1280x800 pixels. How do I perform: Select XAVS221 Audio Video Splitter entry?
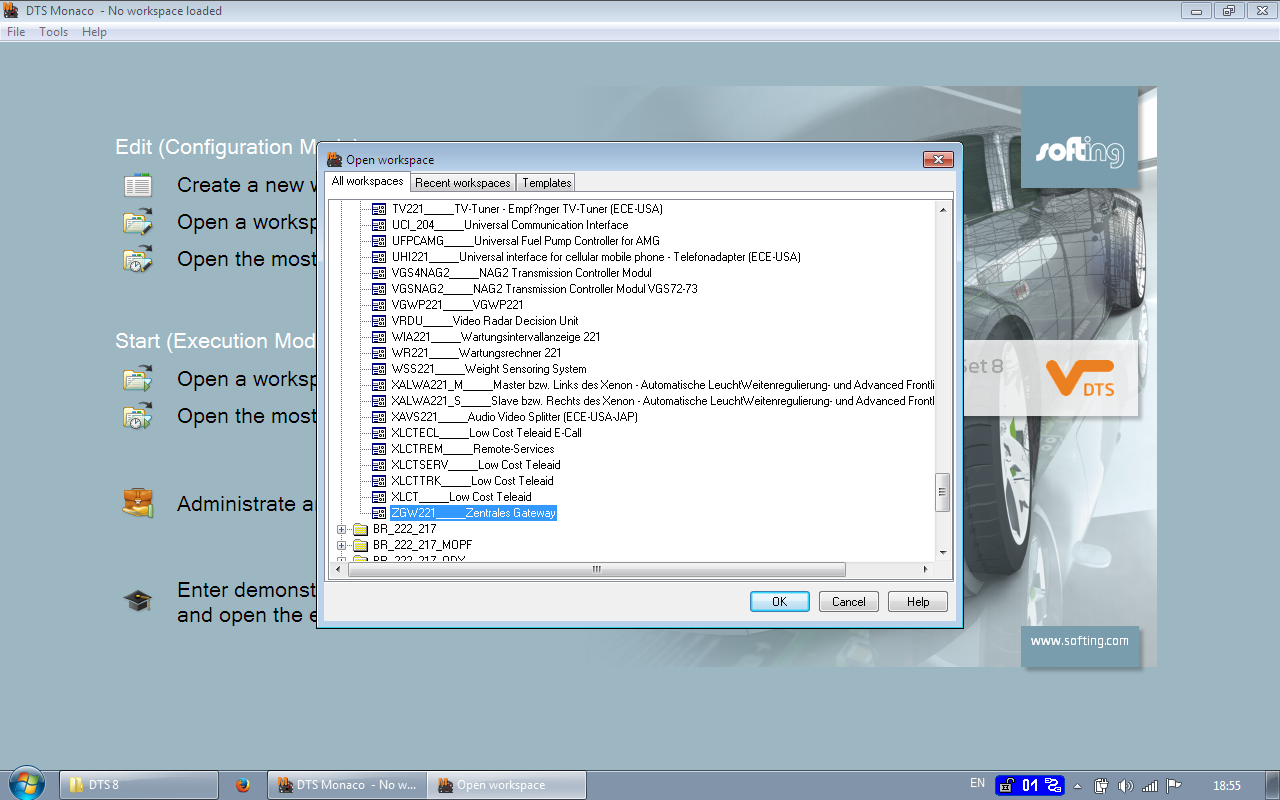point(515,417)
